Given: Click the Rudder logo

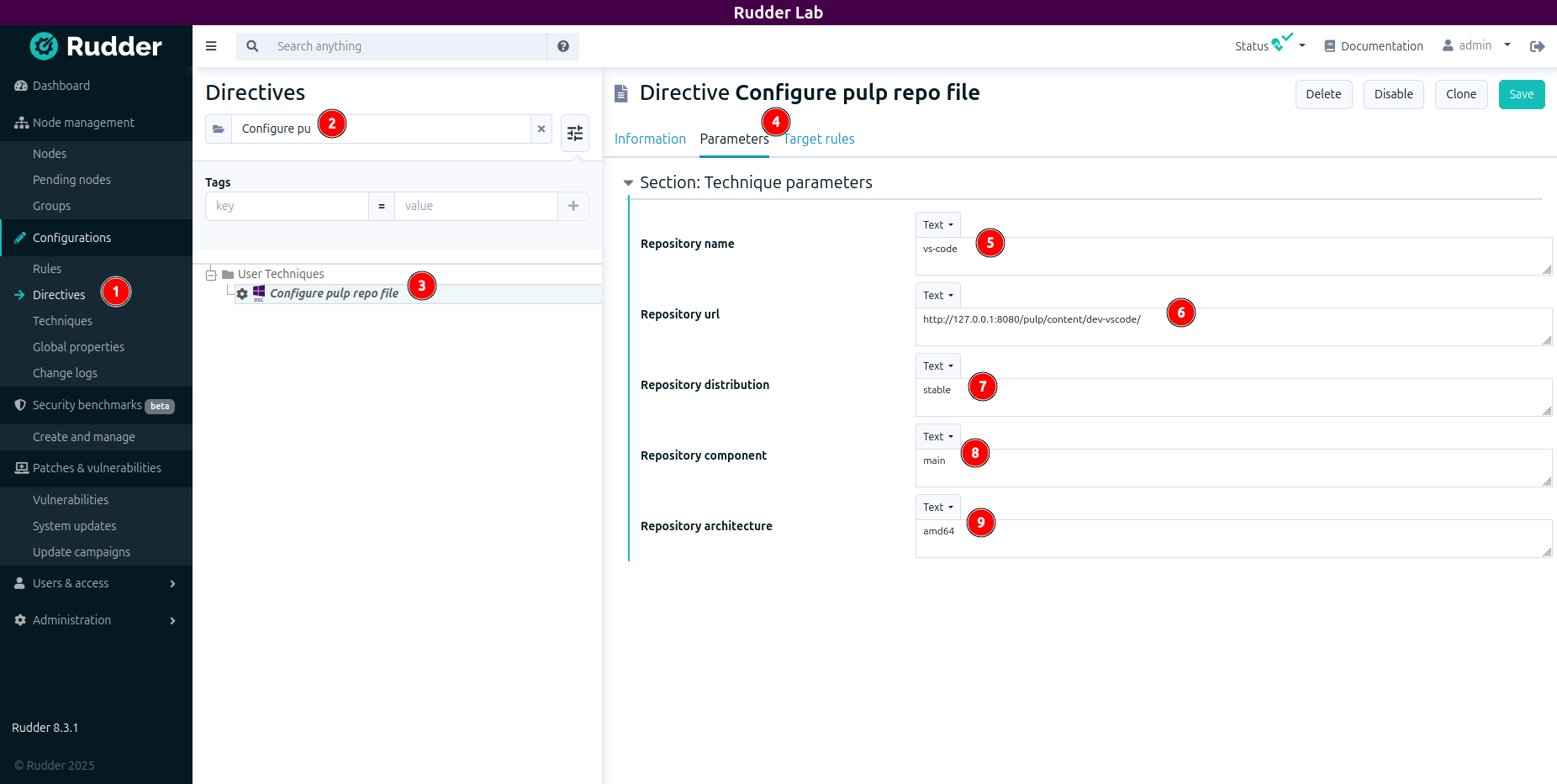Looking at the screenshot, I should coord(96,46).
